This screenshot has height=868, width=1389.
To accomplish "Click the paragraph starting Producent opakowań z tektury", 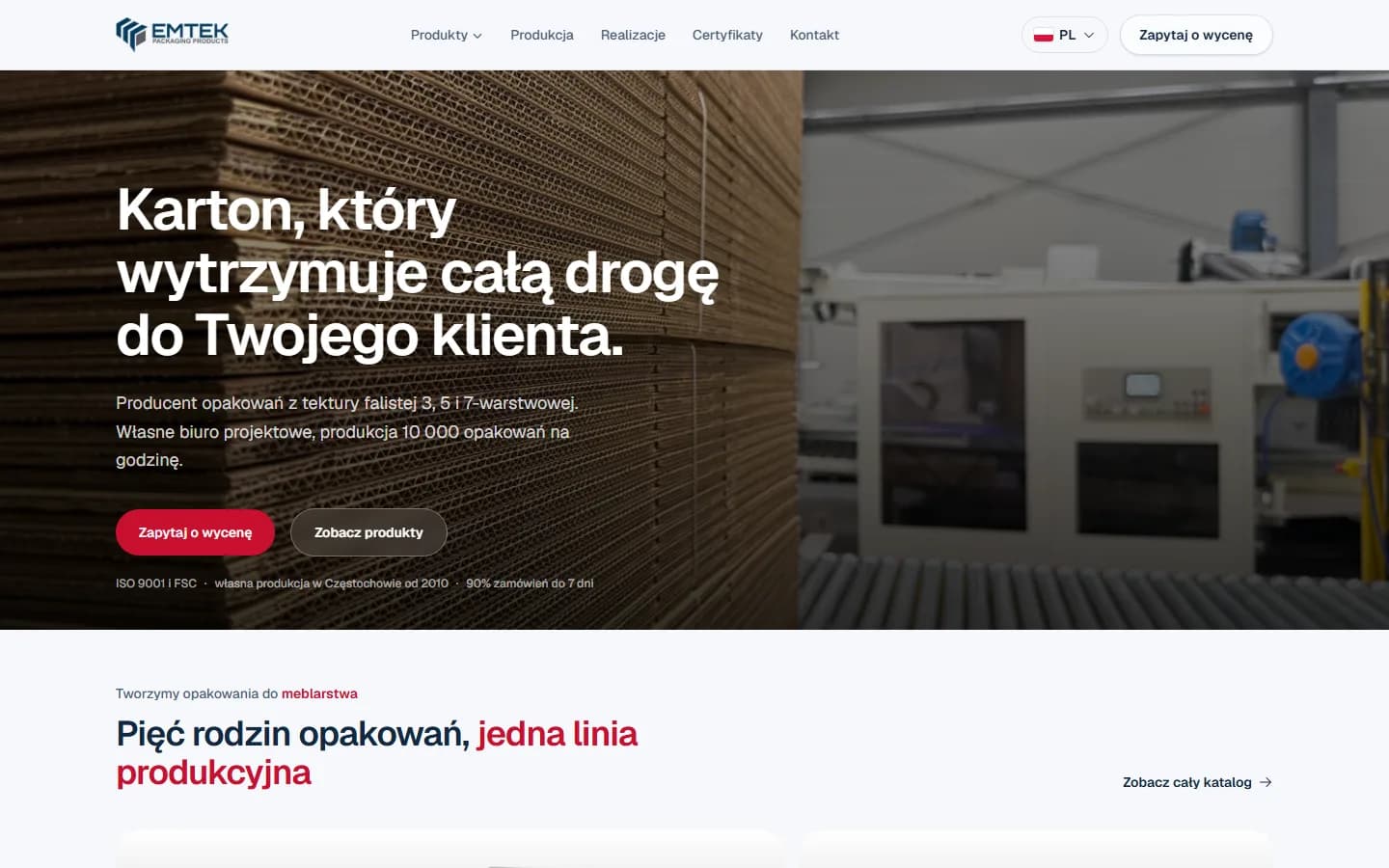I will [347, 431].
